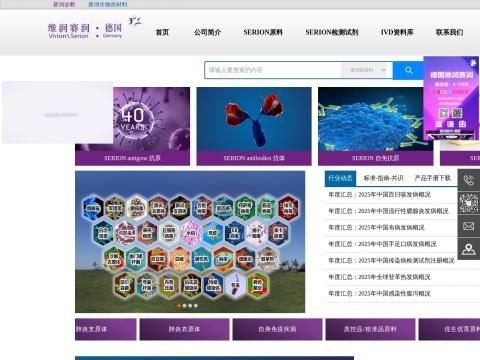Open SERION检测试剂 navigation item
This screenshot has width=480, height=360.
[x=332, y=32]
